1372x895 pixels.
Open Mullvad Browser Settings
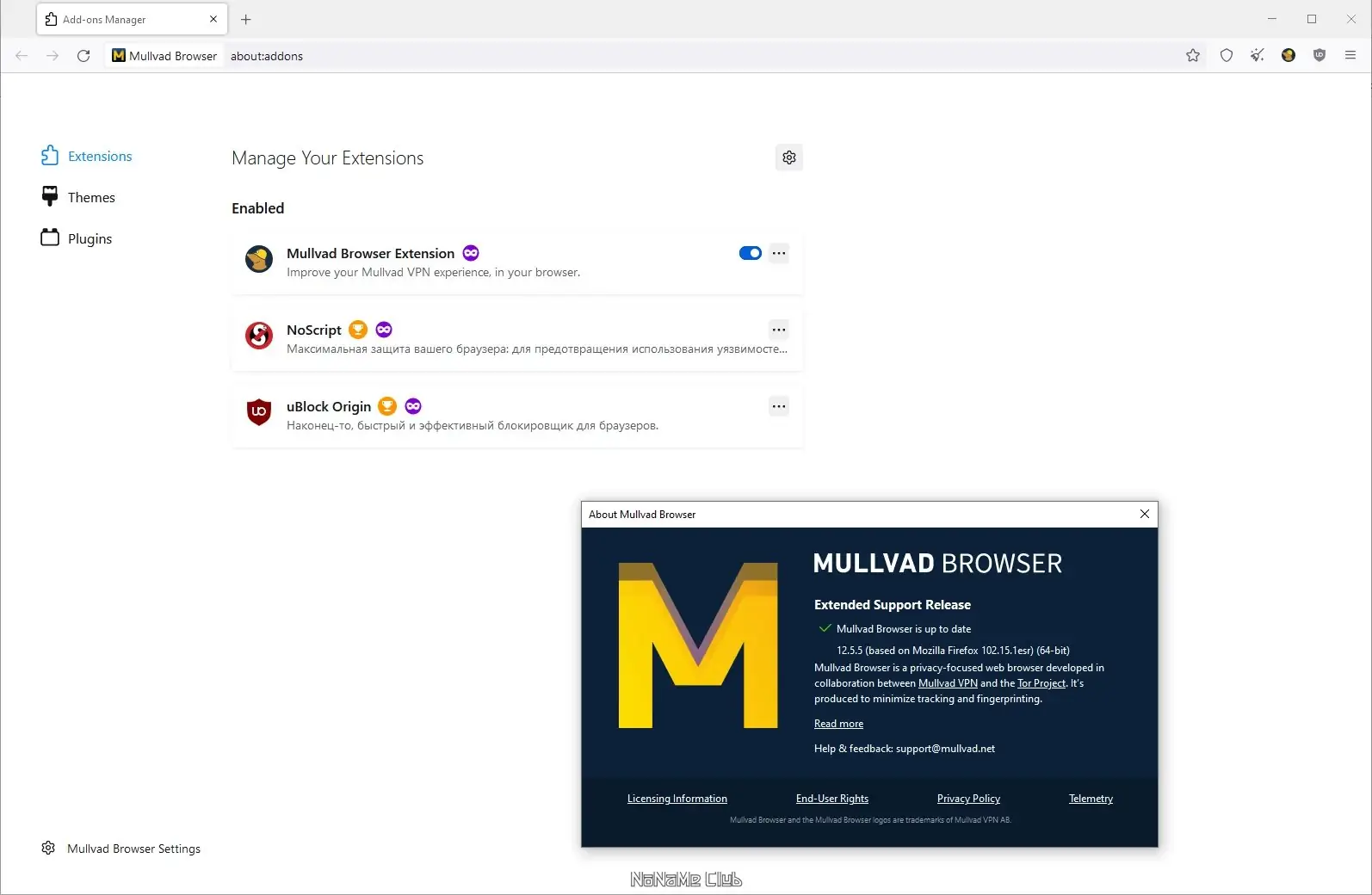[121, 849]
